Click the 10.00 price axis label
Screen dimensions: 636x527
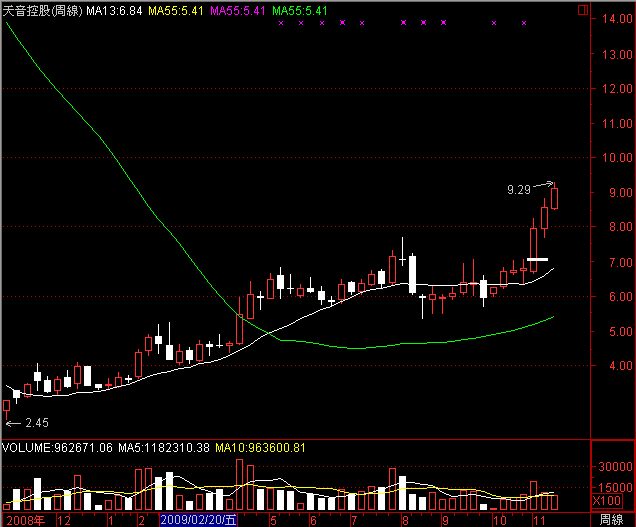(617, 158)
